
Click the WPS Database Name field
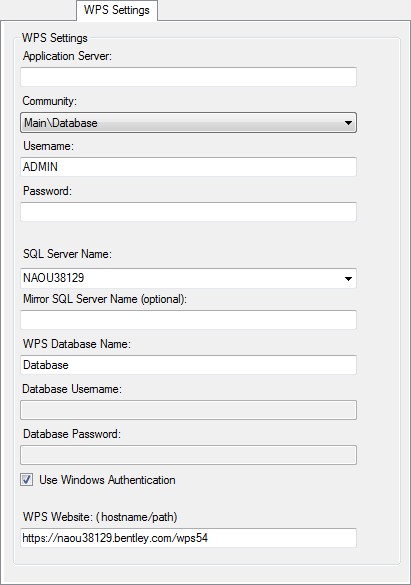coord(188,365)
